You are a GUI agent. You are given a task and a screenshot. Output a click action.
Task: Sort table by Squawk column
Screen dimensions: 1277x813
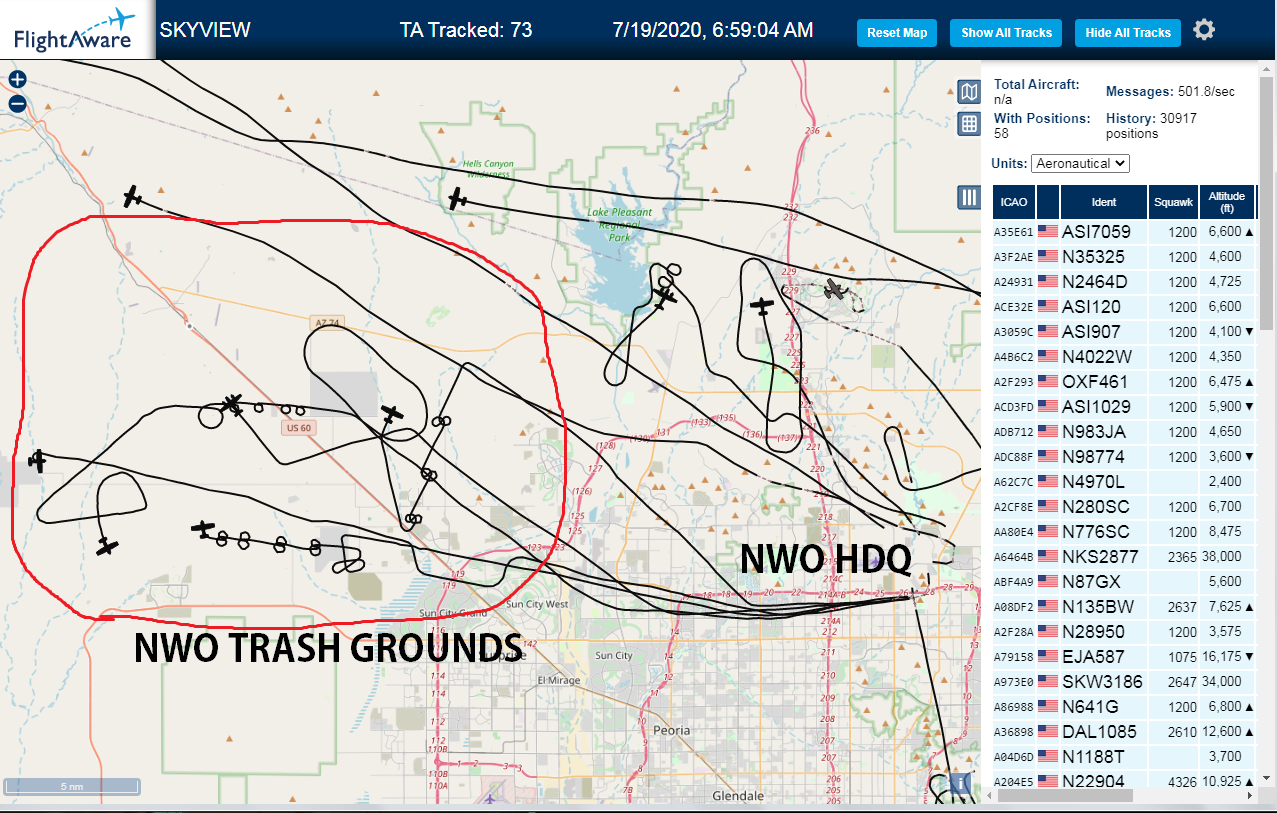click(x=1174, y=202)
